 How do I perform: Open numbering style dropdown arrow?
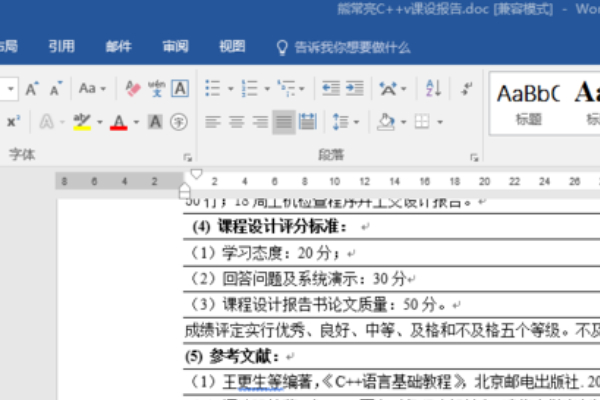[267, 89]
